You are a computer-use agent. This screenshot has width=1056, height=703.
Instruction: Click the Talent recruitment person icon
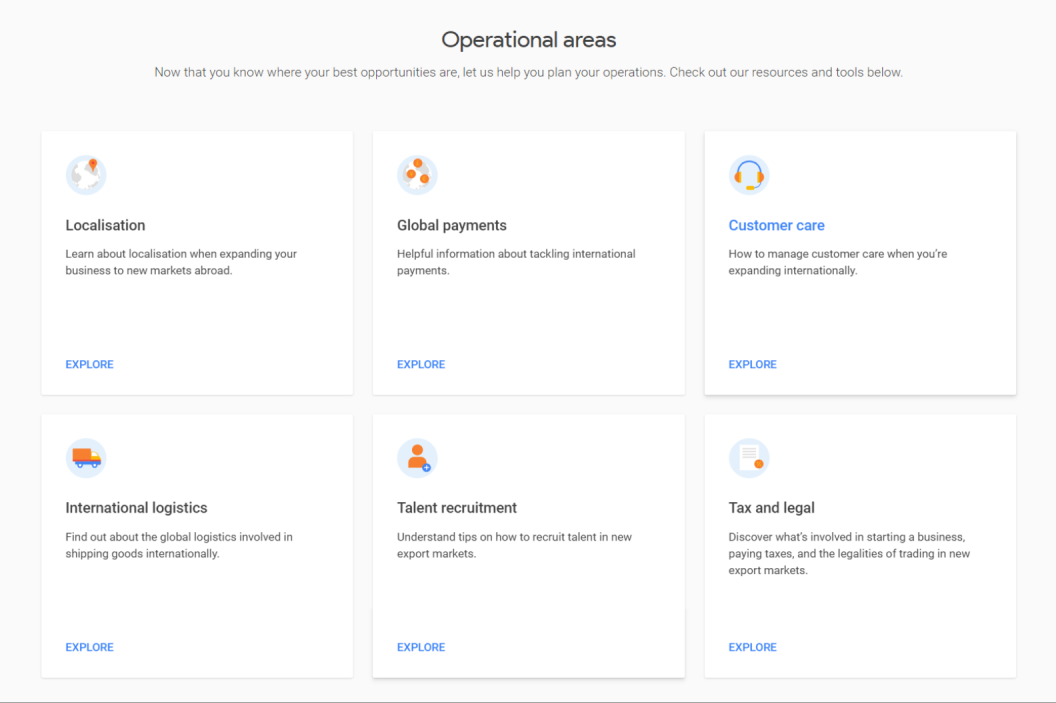point(417,458)
